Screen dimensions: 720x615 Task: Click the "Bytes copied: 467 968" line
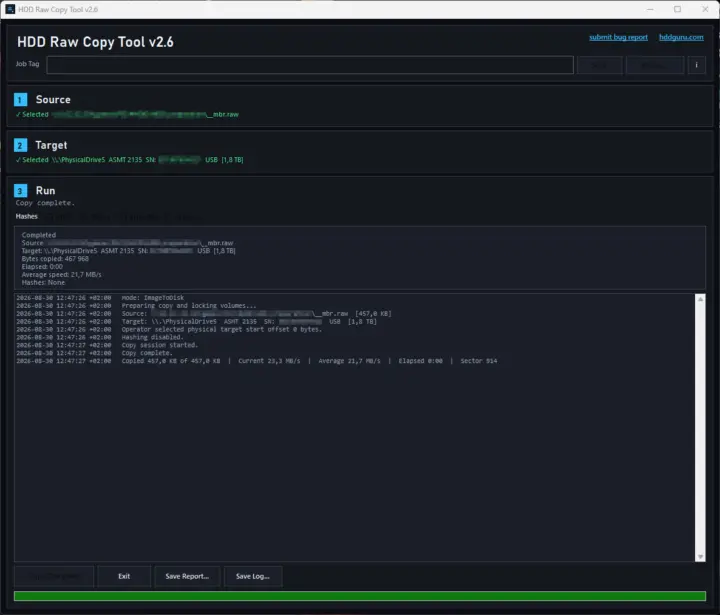point(55,259)
